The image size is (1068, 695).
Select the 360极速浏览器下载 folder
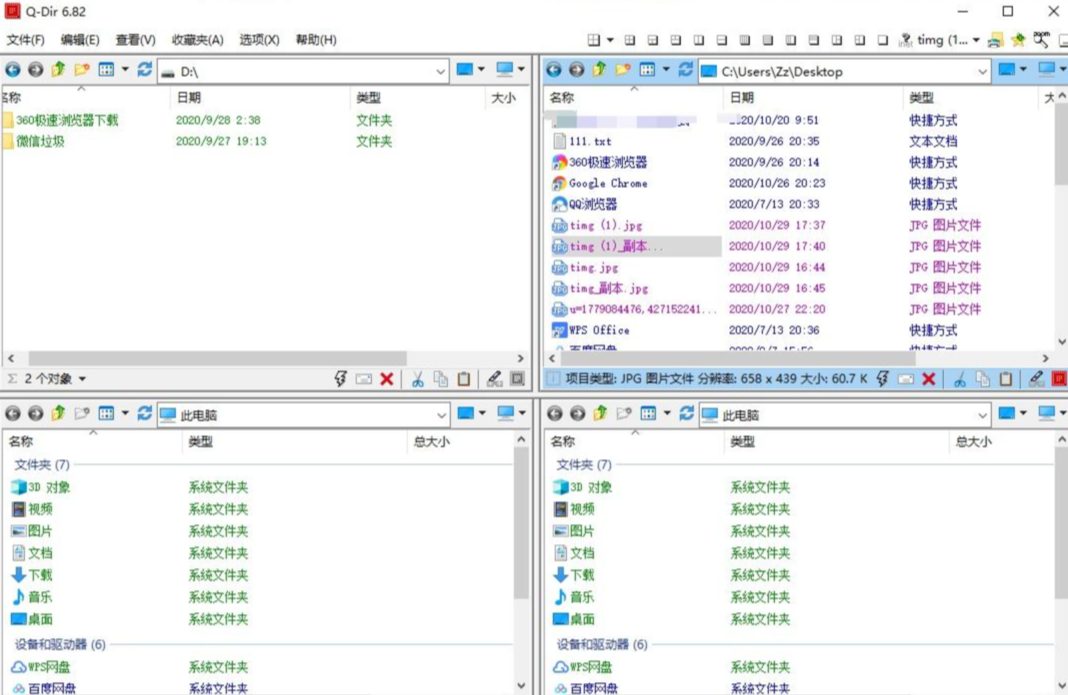tap(67, 121)
